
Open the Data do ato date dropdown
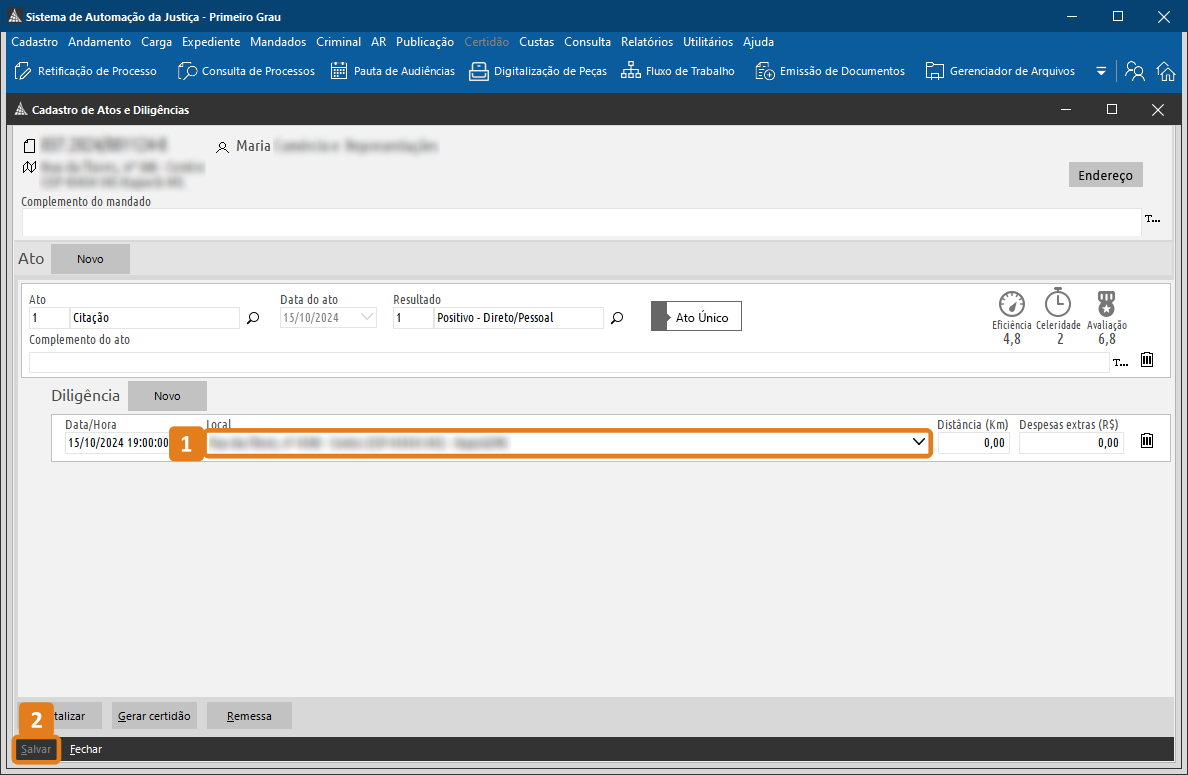366,318
